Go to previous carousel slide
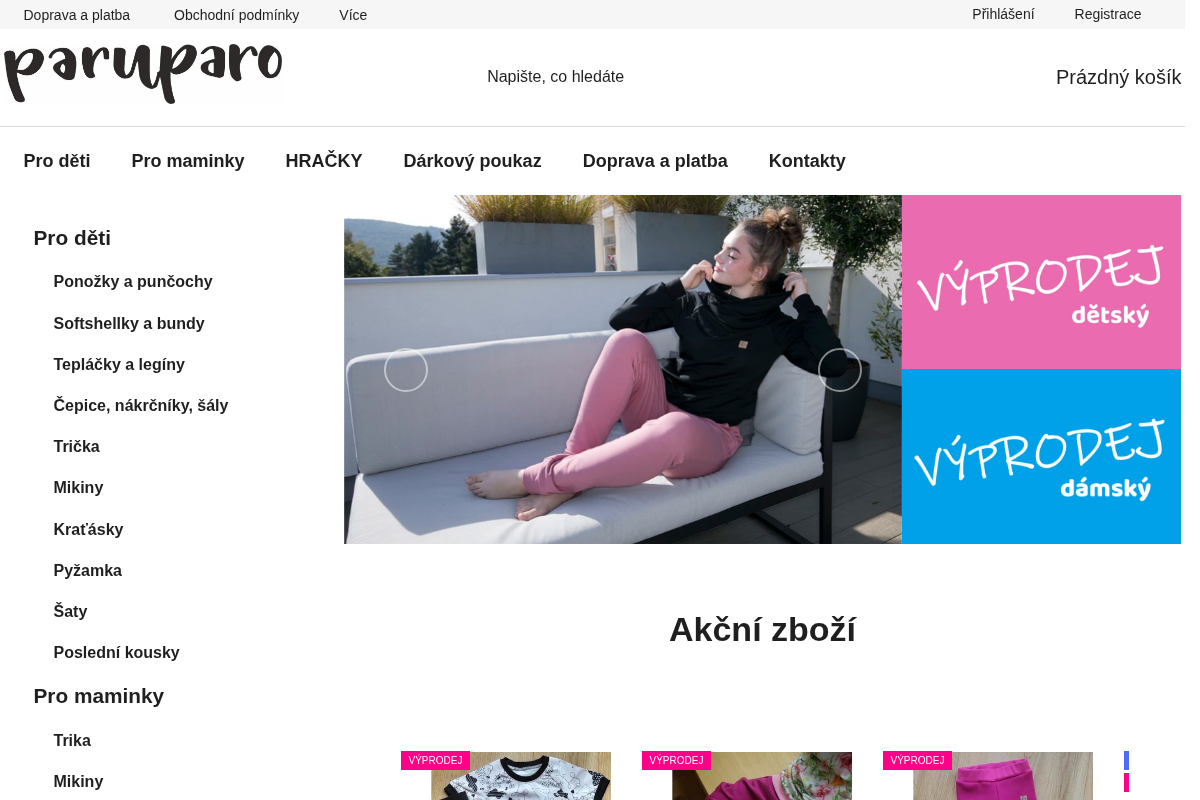The width and height of the screenshot is (1200, 800). (406, 370)
